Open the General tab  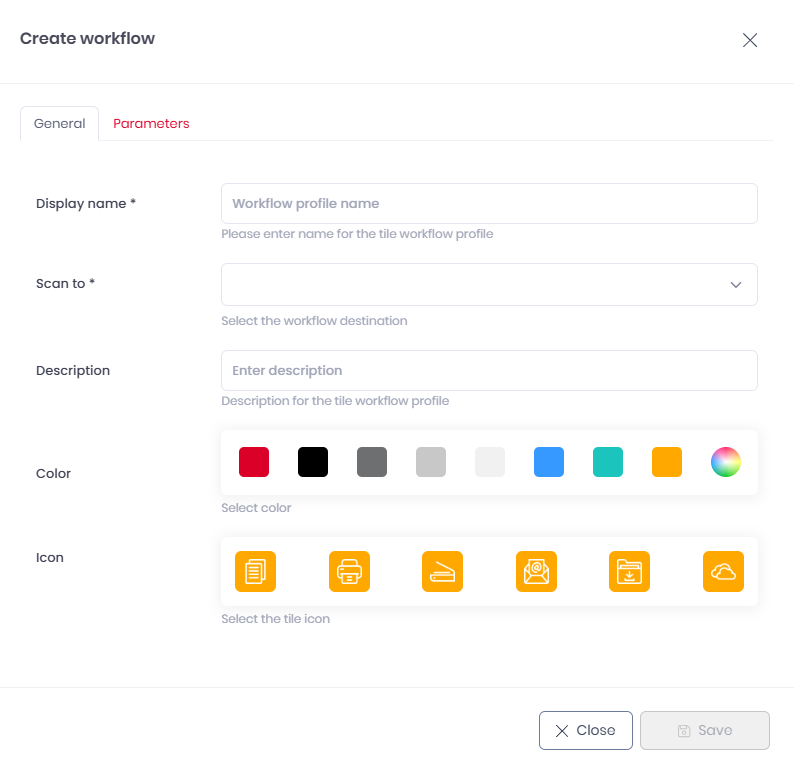point(60,124)
